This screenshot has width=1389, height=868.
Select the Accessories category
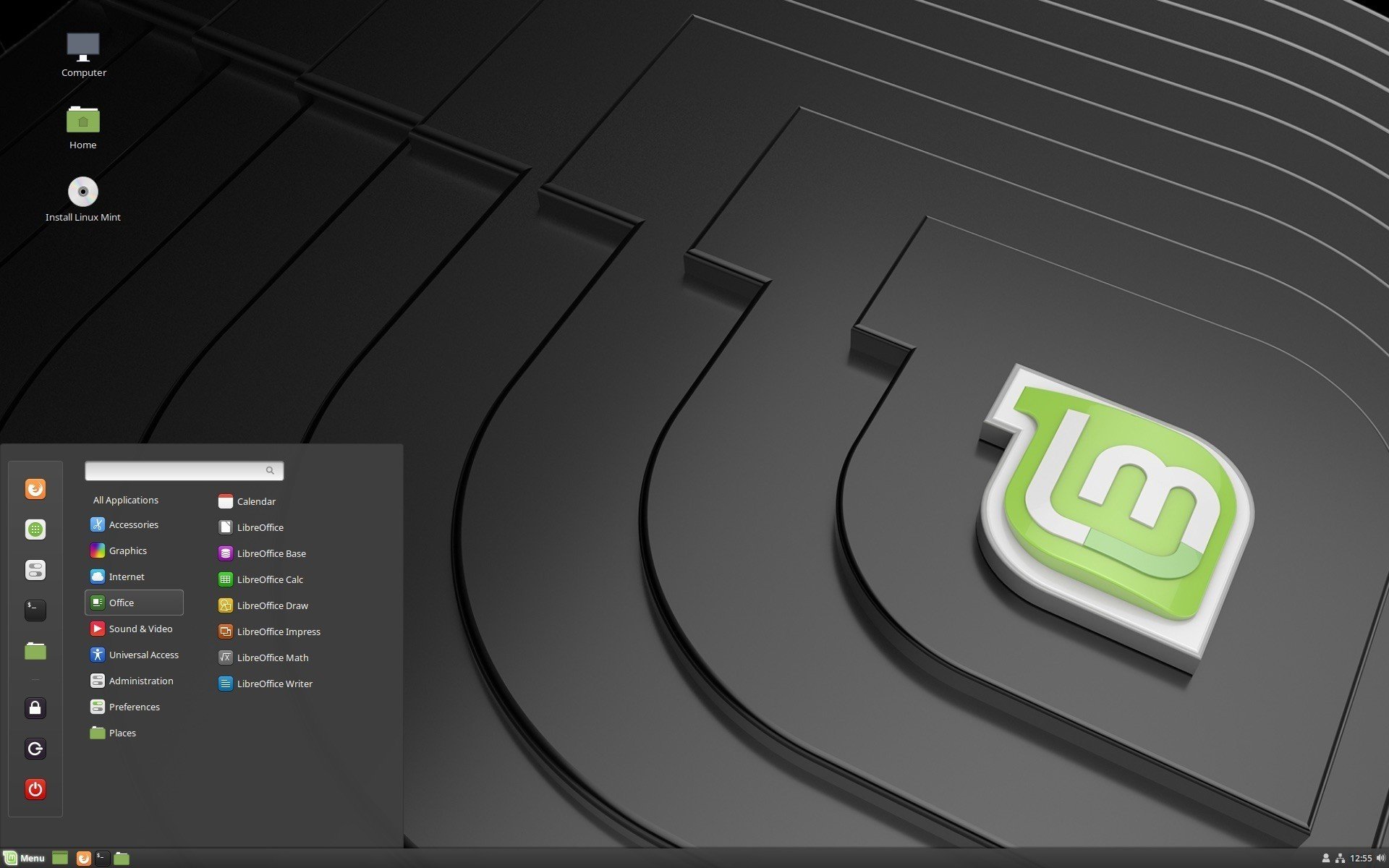(x=133, y=524)
